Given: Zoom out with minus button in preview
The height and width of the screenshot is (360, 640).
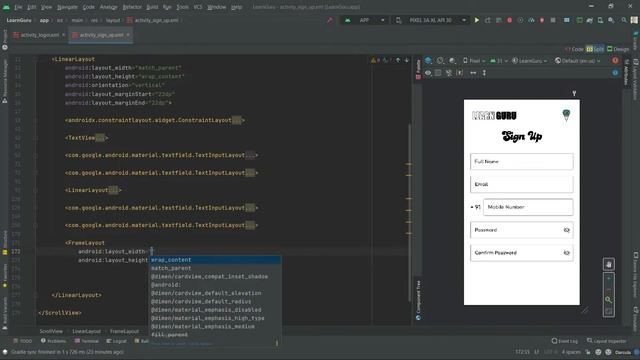Looking at the screenshot, I should tap(609, 289).
